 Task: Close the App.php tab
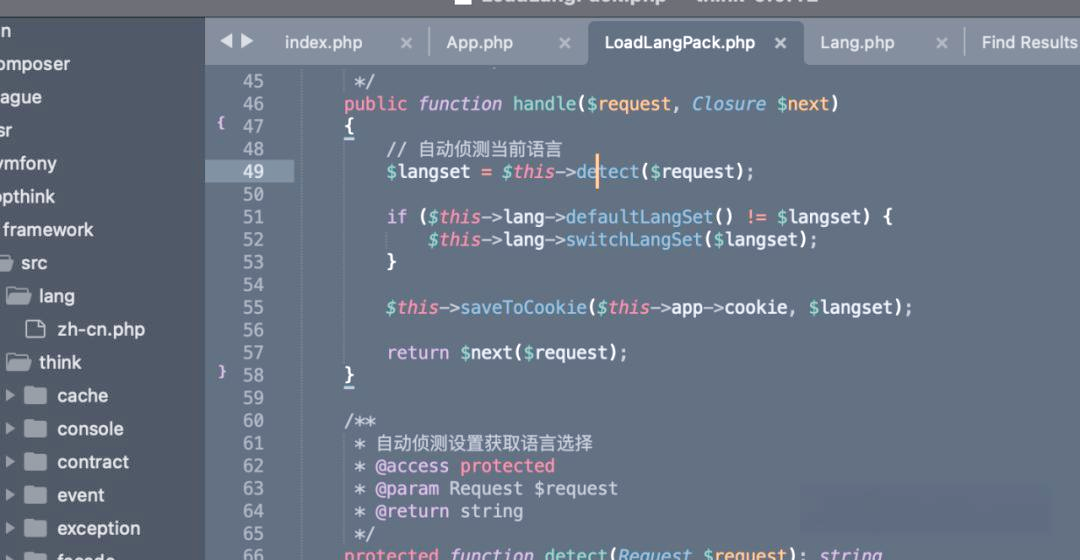point(565,43)
